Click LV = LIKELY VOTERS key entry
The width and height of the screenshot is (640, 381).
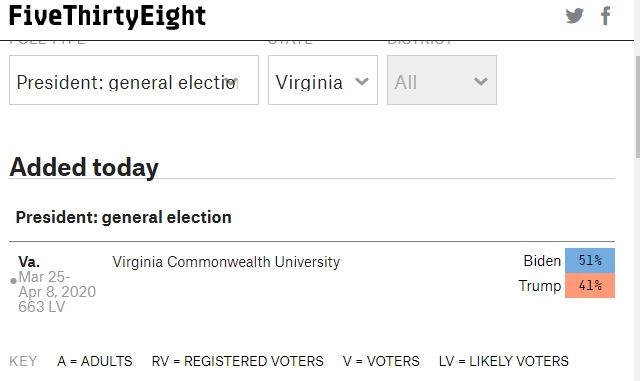(x=504, y=361)
